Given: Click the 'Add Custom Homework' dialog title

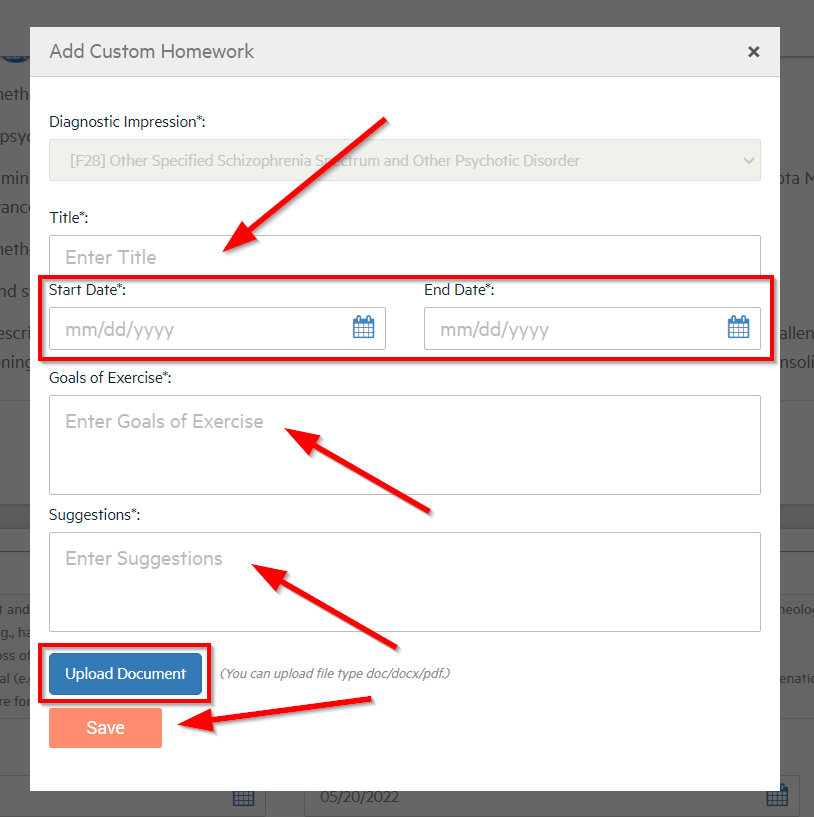Looking at the screenshot, I should coord(152,52).
